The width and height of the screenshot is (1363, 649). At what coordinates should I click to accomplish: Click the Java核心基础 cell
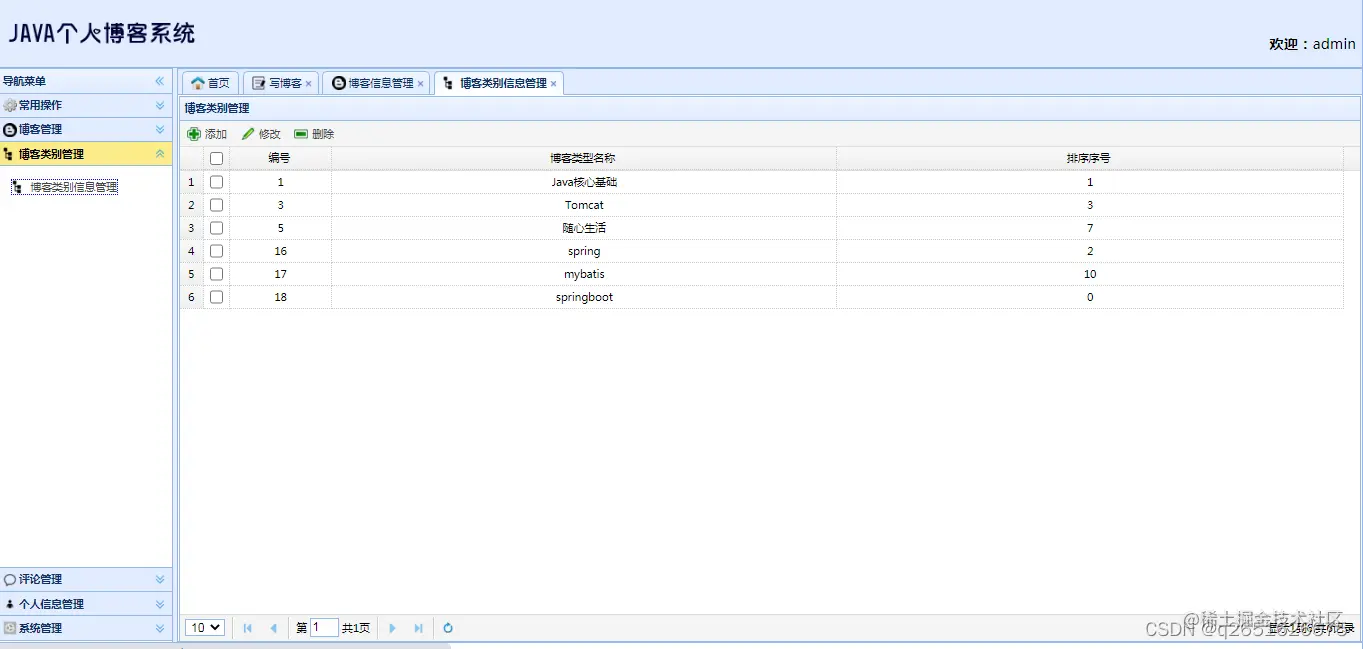584,182
